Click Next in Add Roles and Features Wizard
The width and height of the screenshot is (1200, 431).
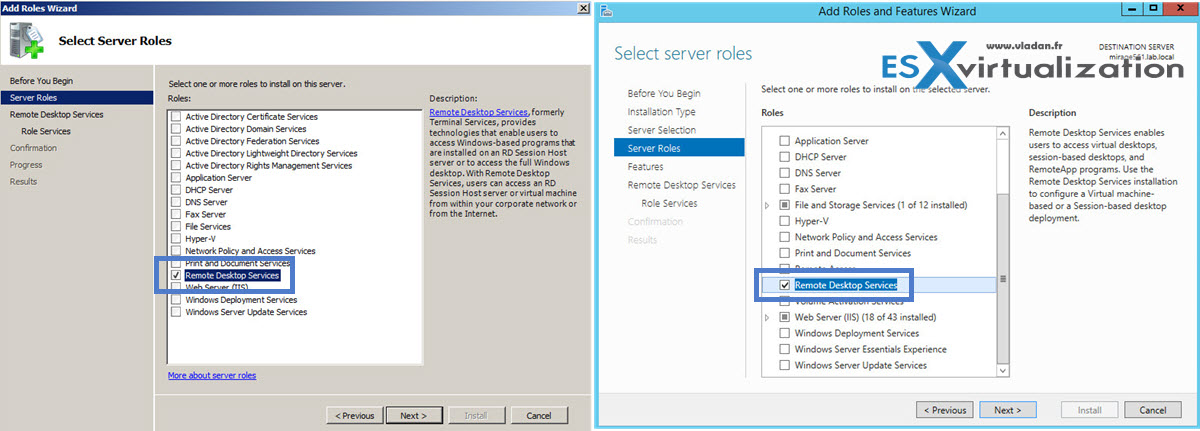(1007, 410)
